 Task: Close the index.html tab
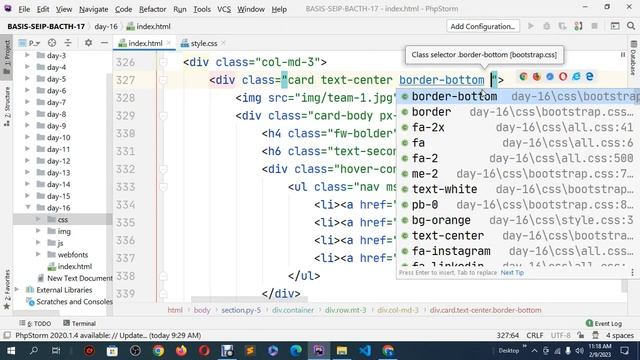point(169,43)
